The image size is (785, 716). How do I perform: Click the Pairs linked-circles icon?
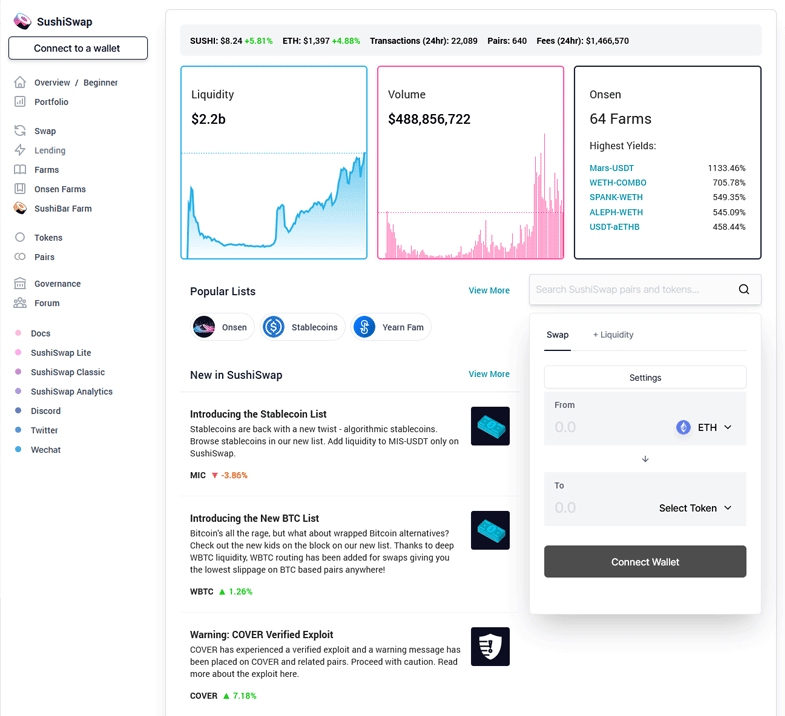click(20, 256)
